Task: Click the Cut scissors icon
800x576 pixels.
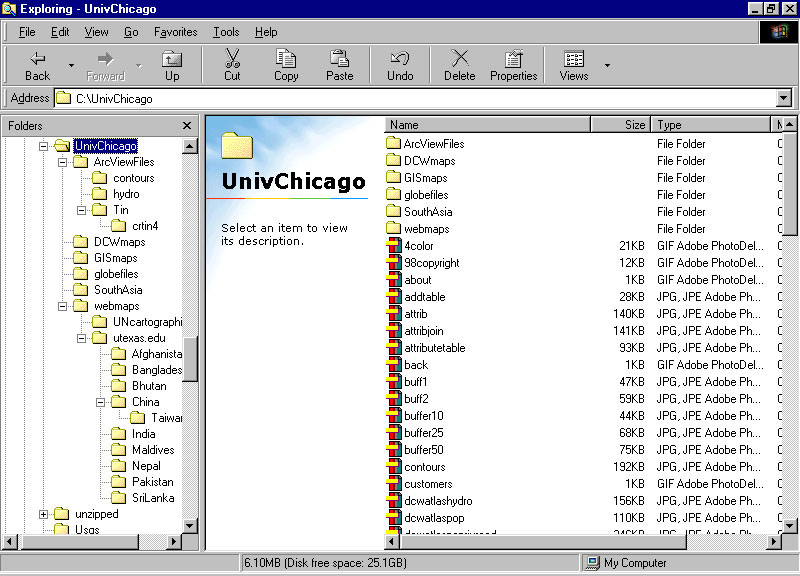Action: 232,59
